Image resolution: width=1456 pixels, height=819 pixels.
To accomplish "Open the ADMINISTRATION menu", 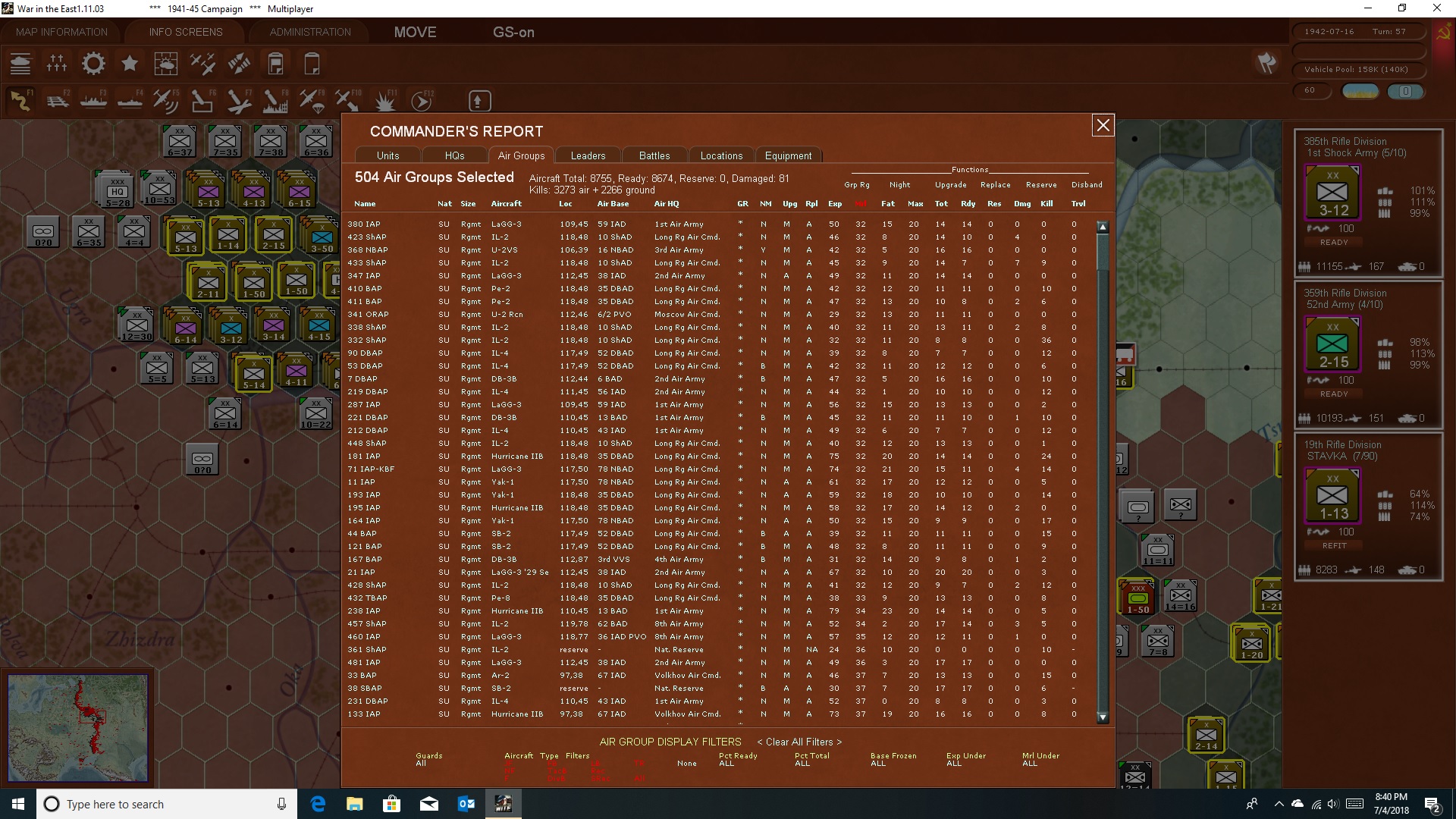I will [x=310, y=32].
